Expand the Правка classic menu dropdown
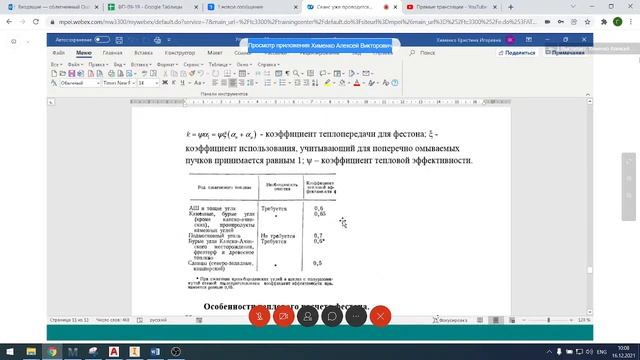Image resolution: width=640 pixels, height=360 pixels. (x=98, y=64)
